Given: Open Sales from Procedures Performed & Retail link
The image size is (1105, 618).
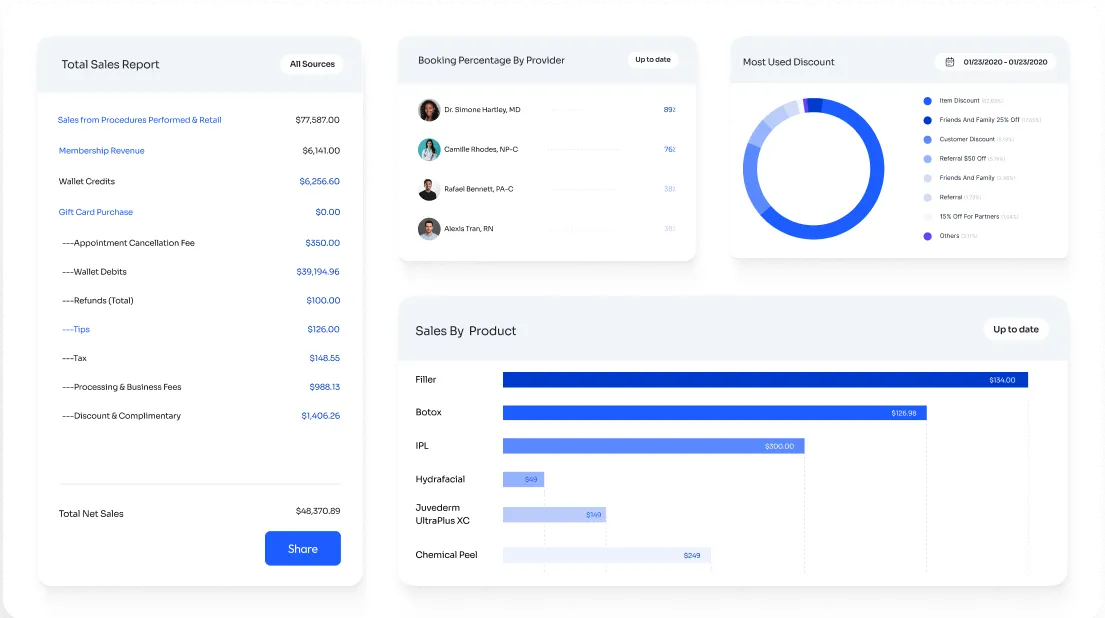Looking at the screenshot, I should coord(140,120).
